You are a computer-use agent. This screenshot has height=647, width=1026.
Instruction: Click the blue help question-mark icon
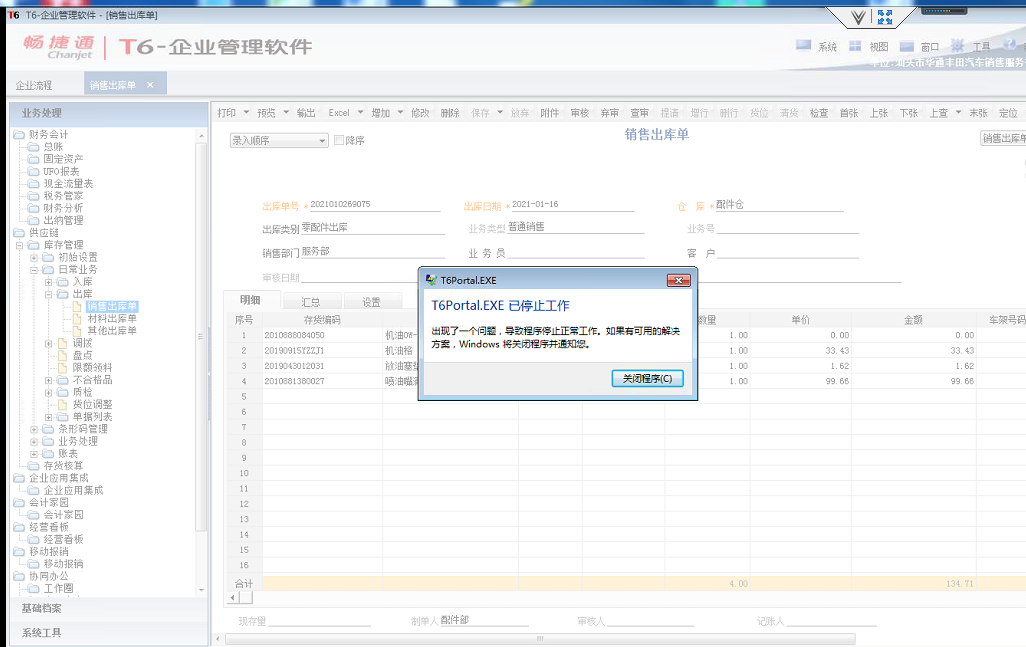(x=1010, y=44)
